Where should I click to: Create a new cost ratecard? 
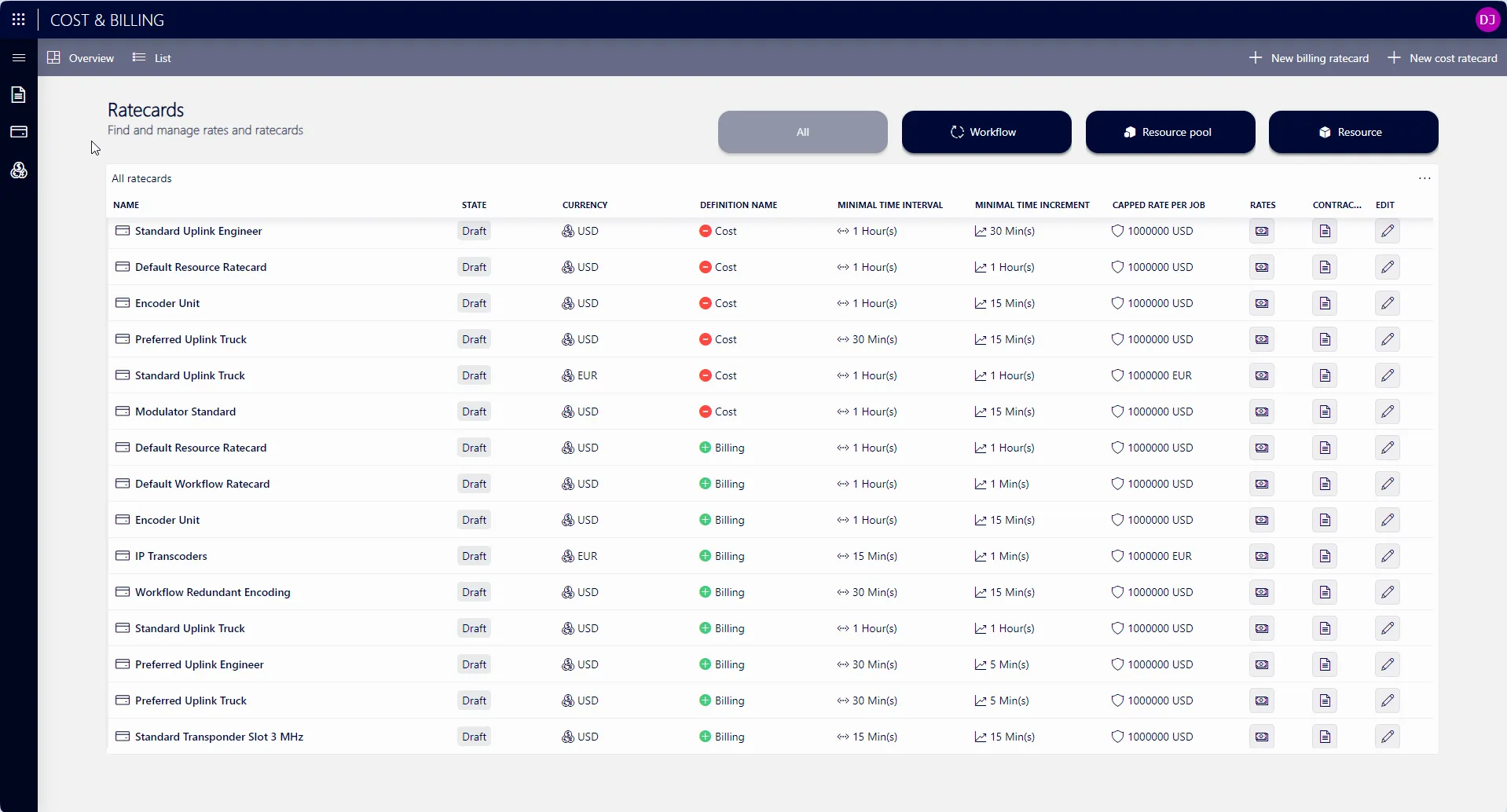tap(1443, 58)
